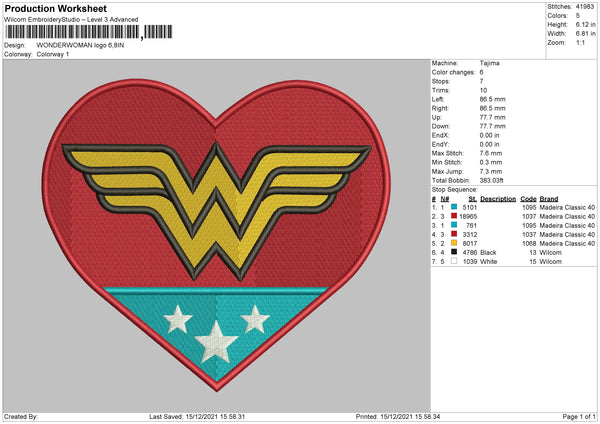Click the Max Stitch value 7.6 mm

[491, 153]
